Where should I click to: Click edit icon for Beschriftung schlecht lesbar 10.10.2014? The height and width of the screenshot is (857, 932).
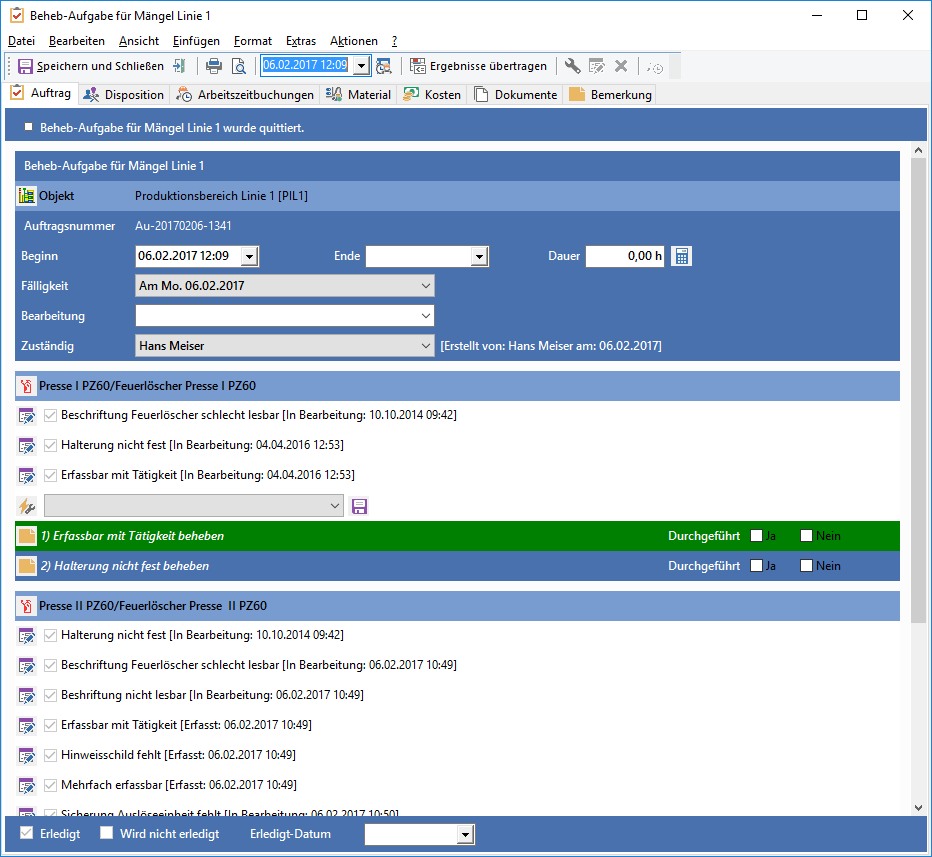click(27, 415)
